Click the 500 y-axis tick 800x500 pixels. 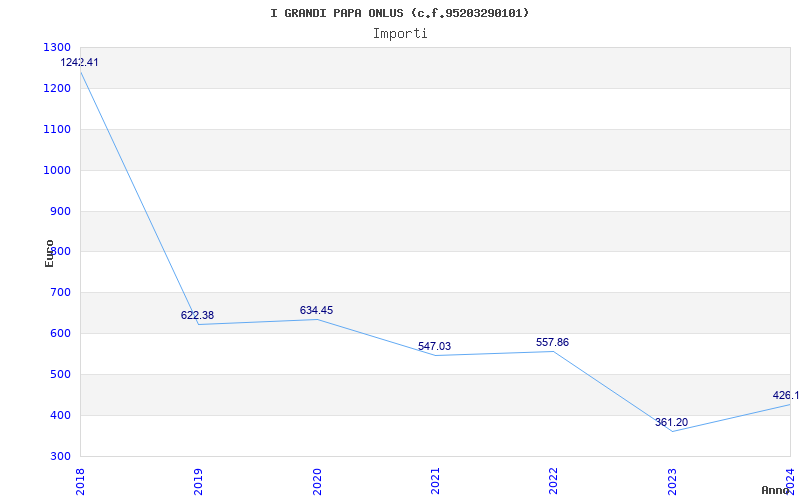60,374
